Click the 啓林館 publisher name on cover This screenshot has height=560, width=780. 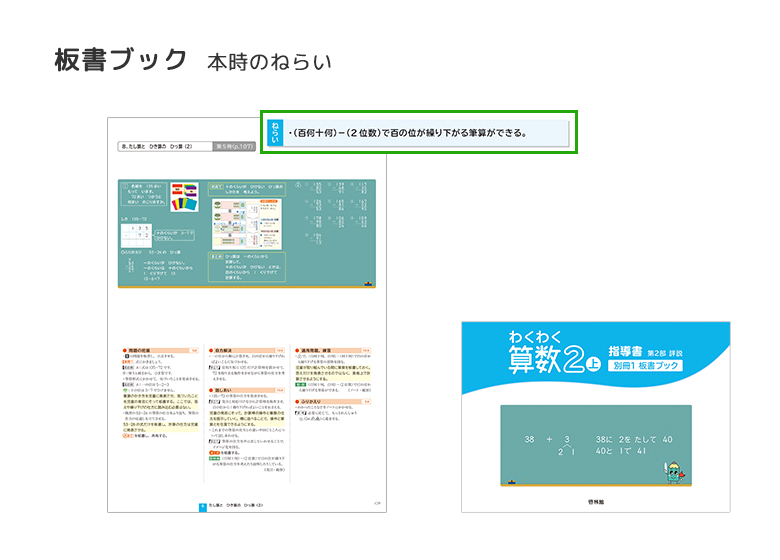pyautogui.click(x=596, y=501)
